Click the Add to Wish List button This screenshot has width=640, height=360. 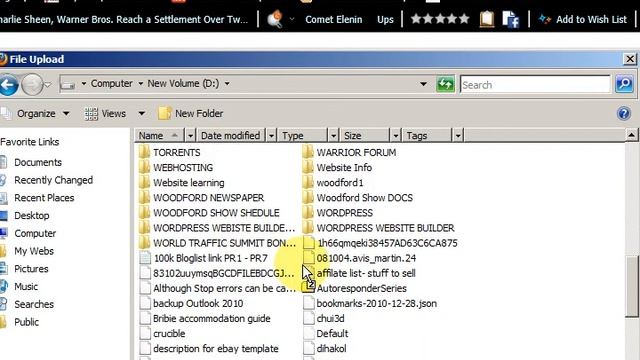point(582,19)
